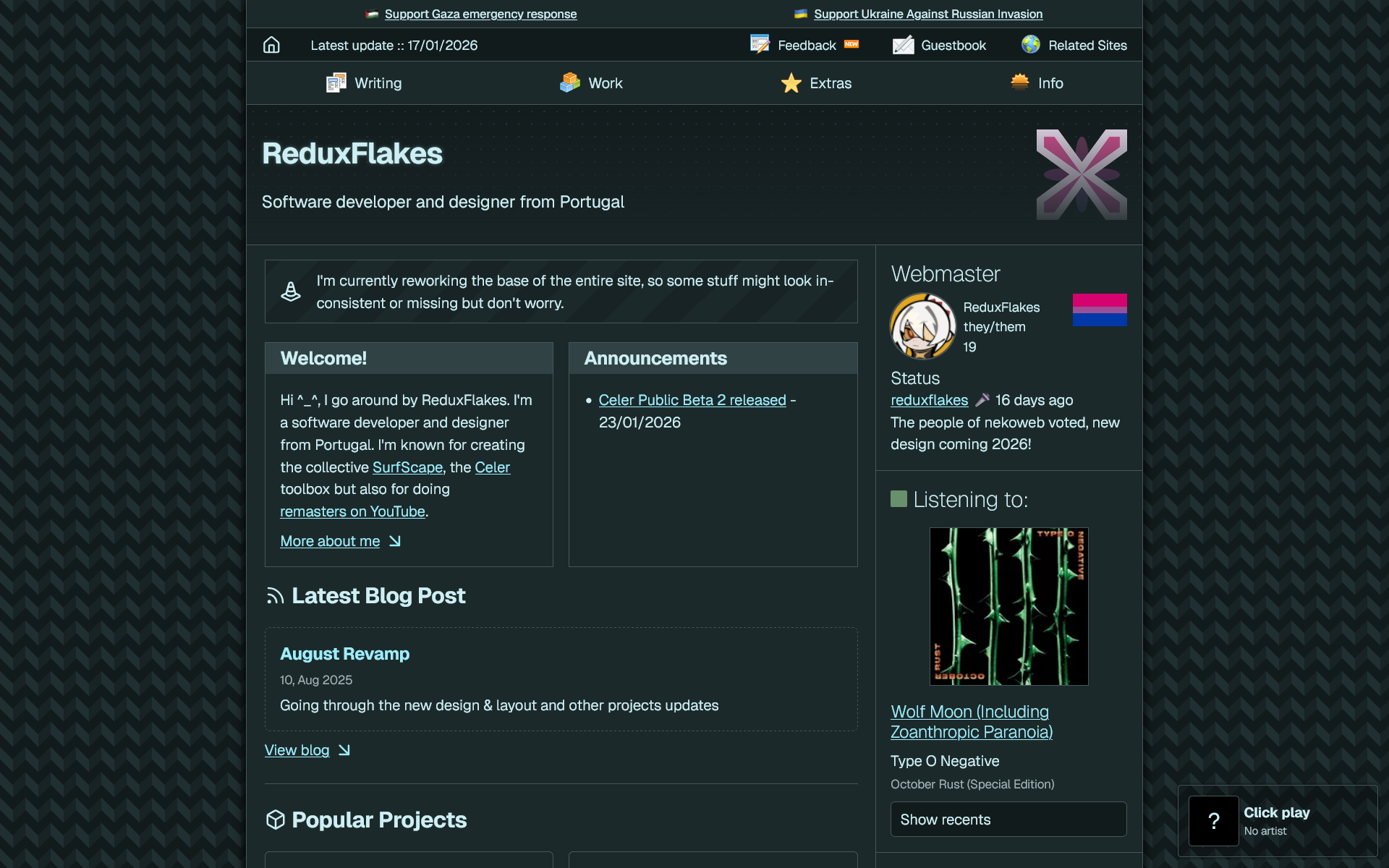Click the question mark player icon

[1213, 820]
